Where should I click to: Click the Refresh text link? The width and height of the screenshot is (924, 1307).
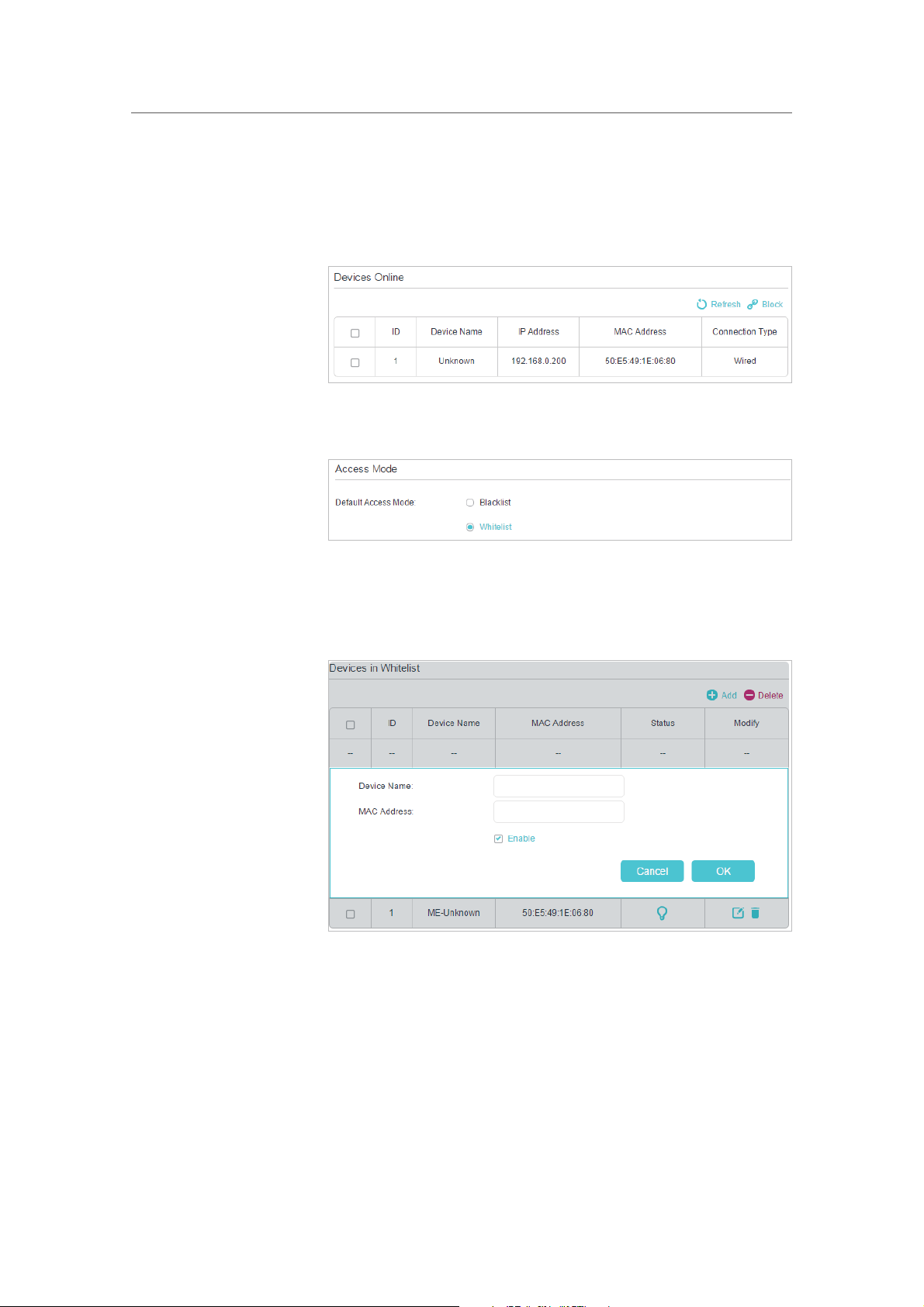(x=725, y=304)
